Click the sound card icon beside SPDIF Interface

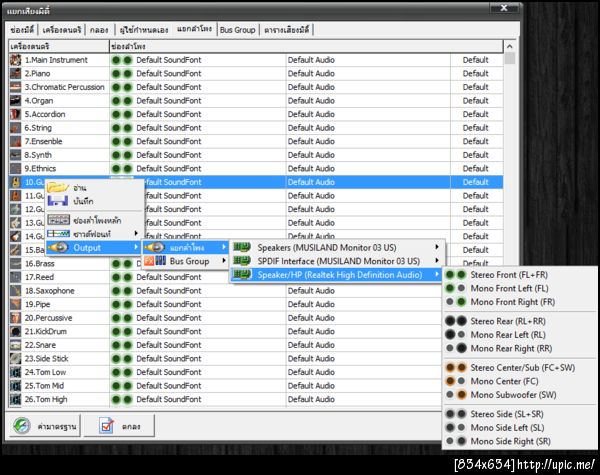242,261
